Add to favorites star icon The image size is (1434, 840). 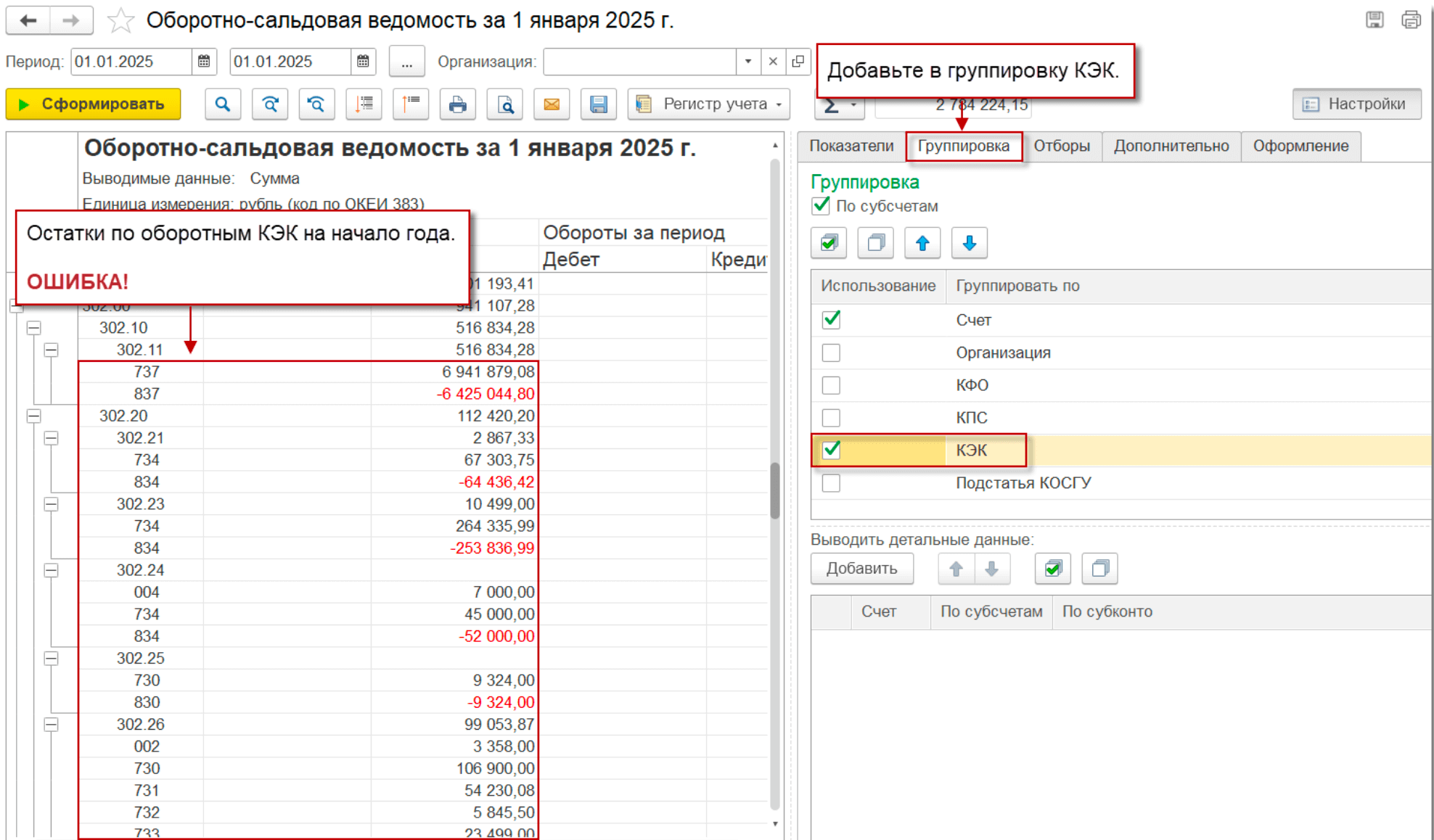[x=120, y=20]
